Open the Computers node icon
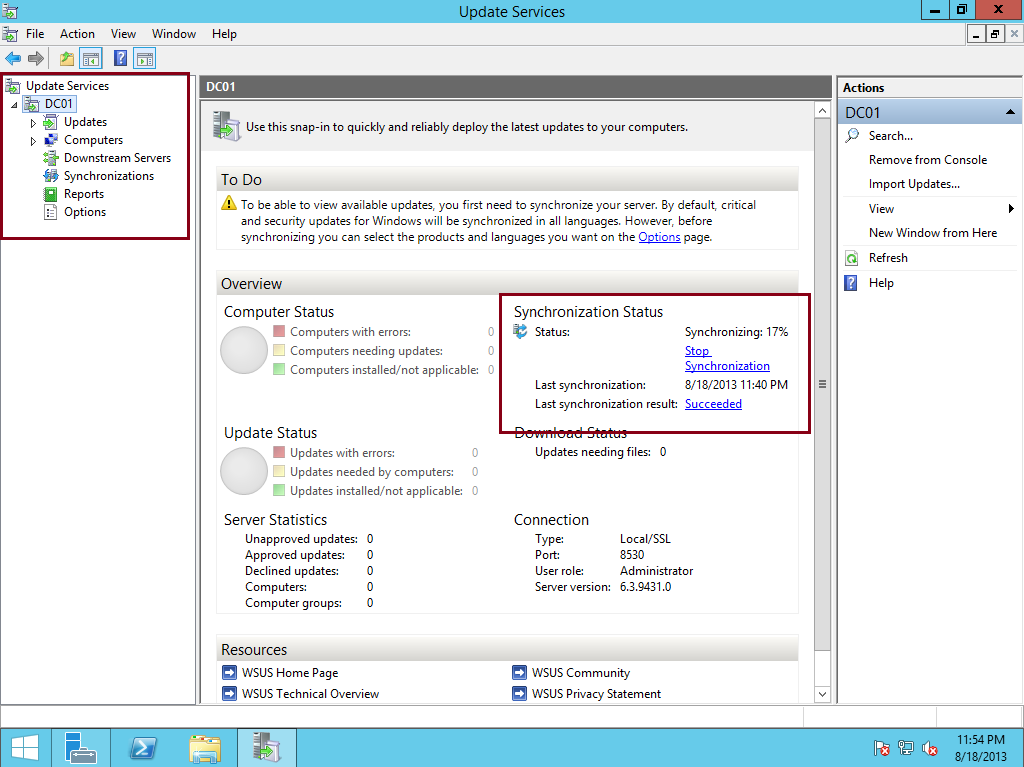This screenshot has height=767, width=1024. pos(50,140)
